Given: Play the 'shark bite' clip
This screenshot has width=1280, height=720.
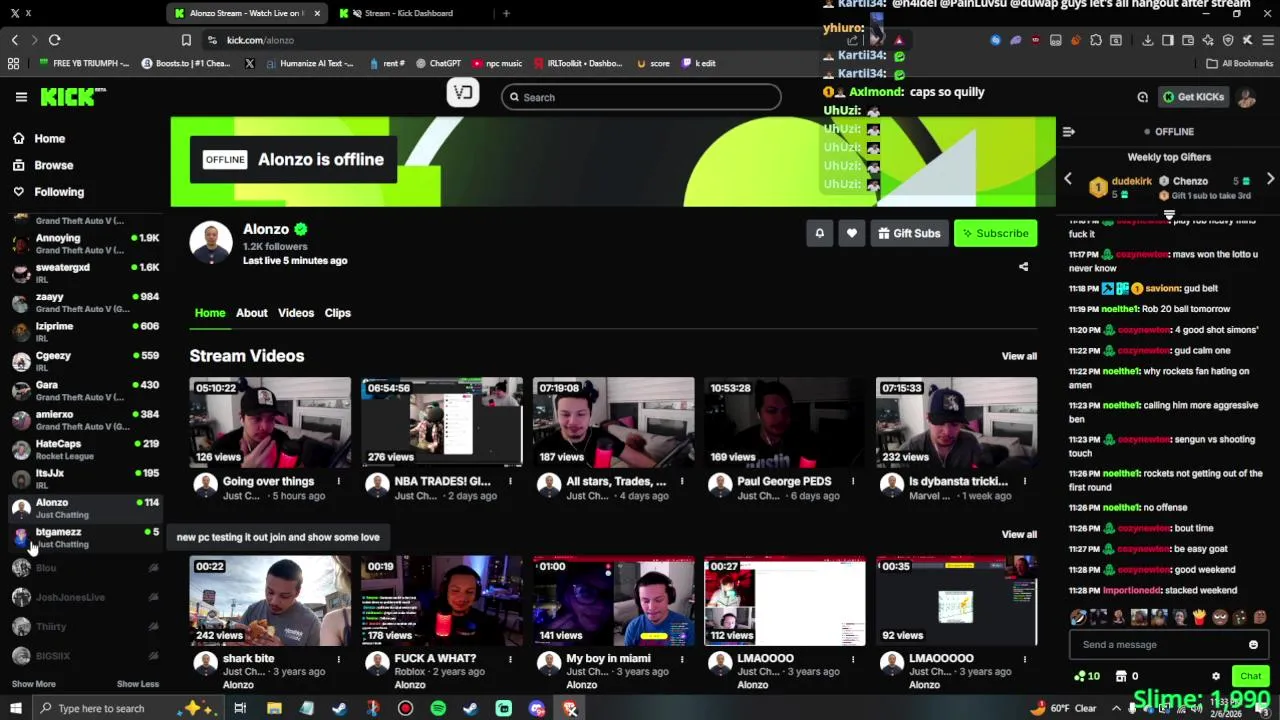Looking at the screenshot, I should (270, 601).
